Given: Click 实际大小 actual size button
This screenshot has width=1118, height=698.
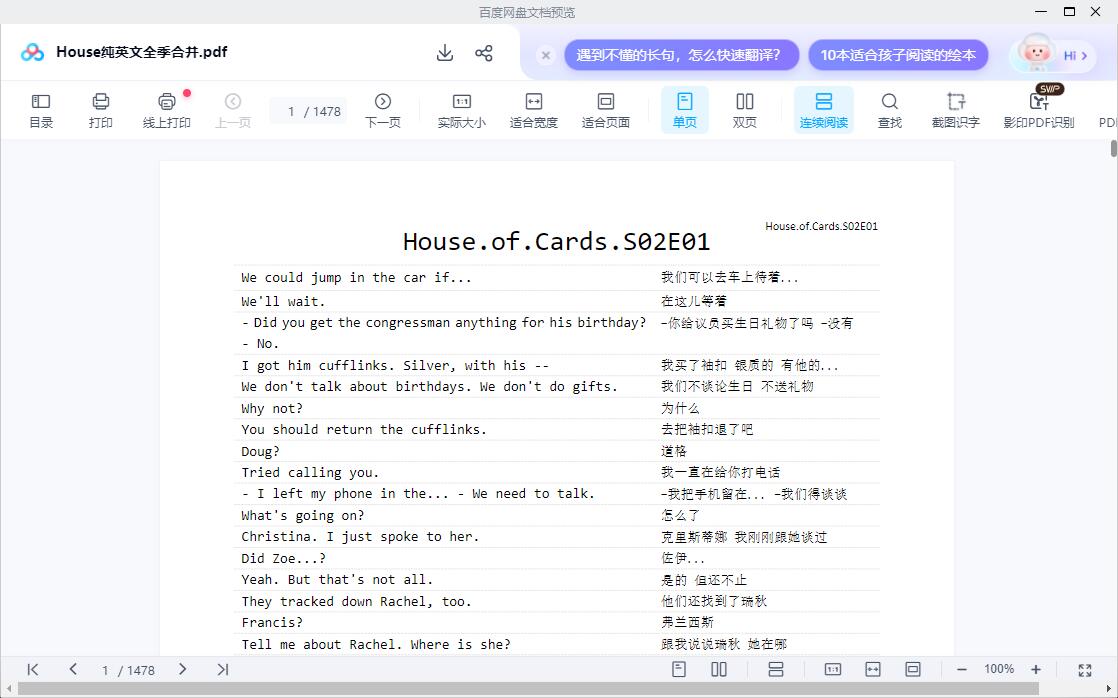Looking at the screenshot, I should (461, 110).
